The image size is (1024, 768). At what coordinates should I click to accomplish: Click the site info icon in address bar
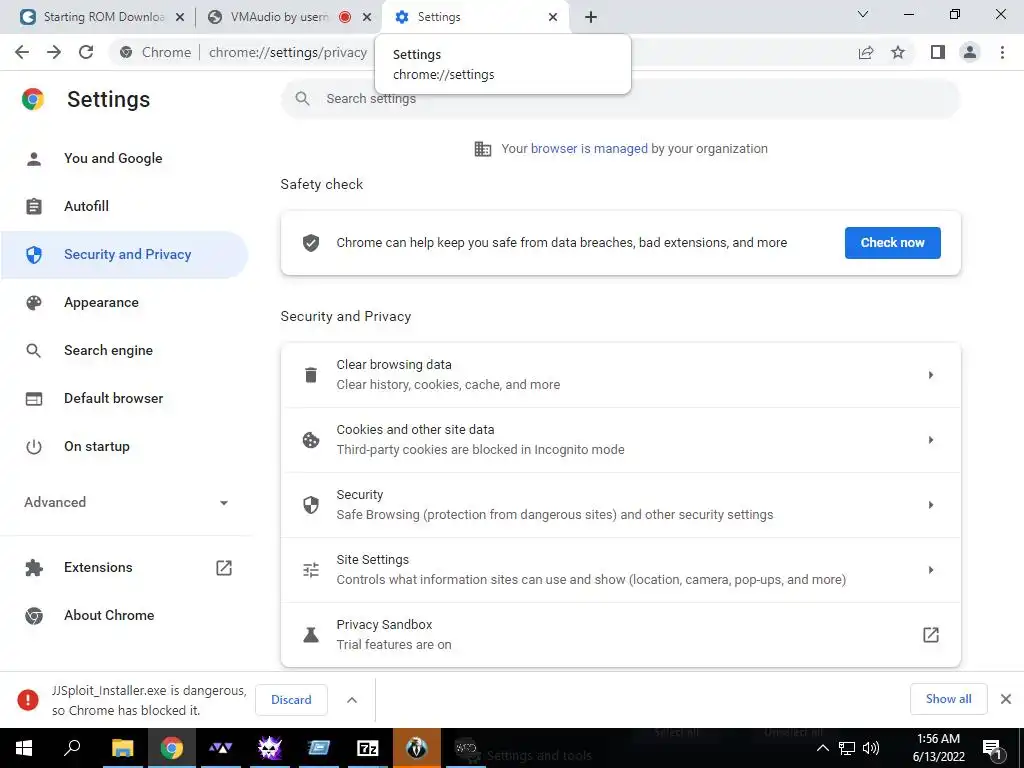click(126, 52)
